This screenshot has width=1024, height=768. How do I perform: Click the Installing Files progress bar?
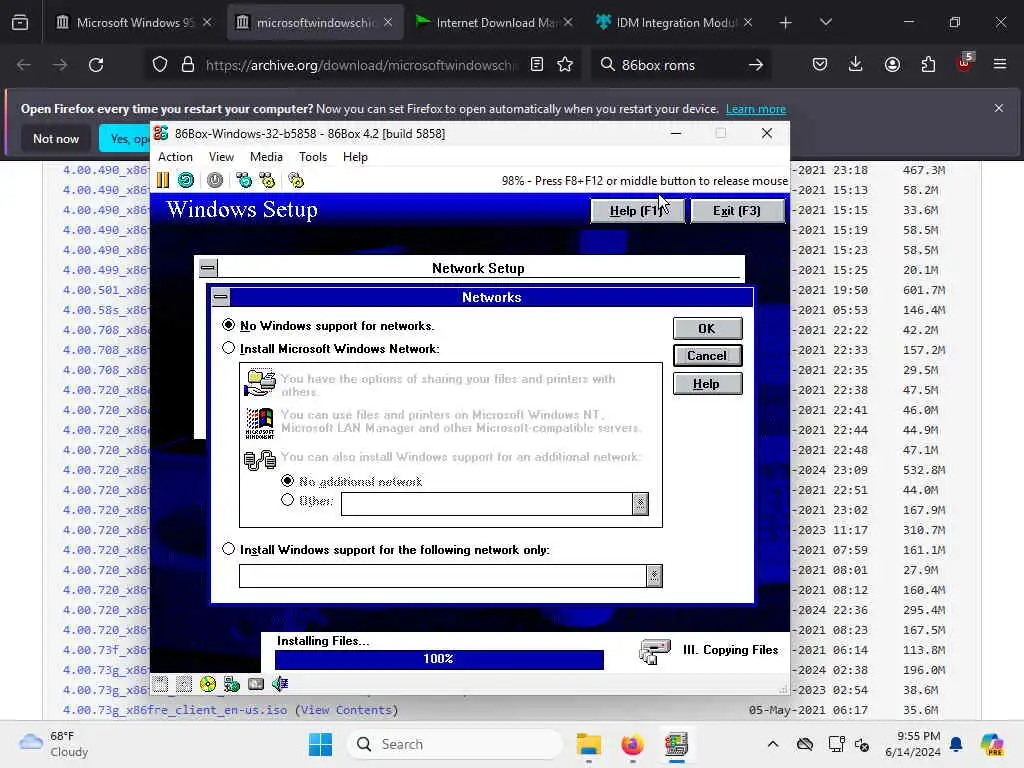439,659
